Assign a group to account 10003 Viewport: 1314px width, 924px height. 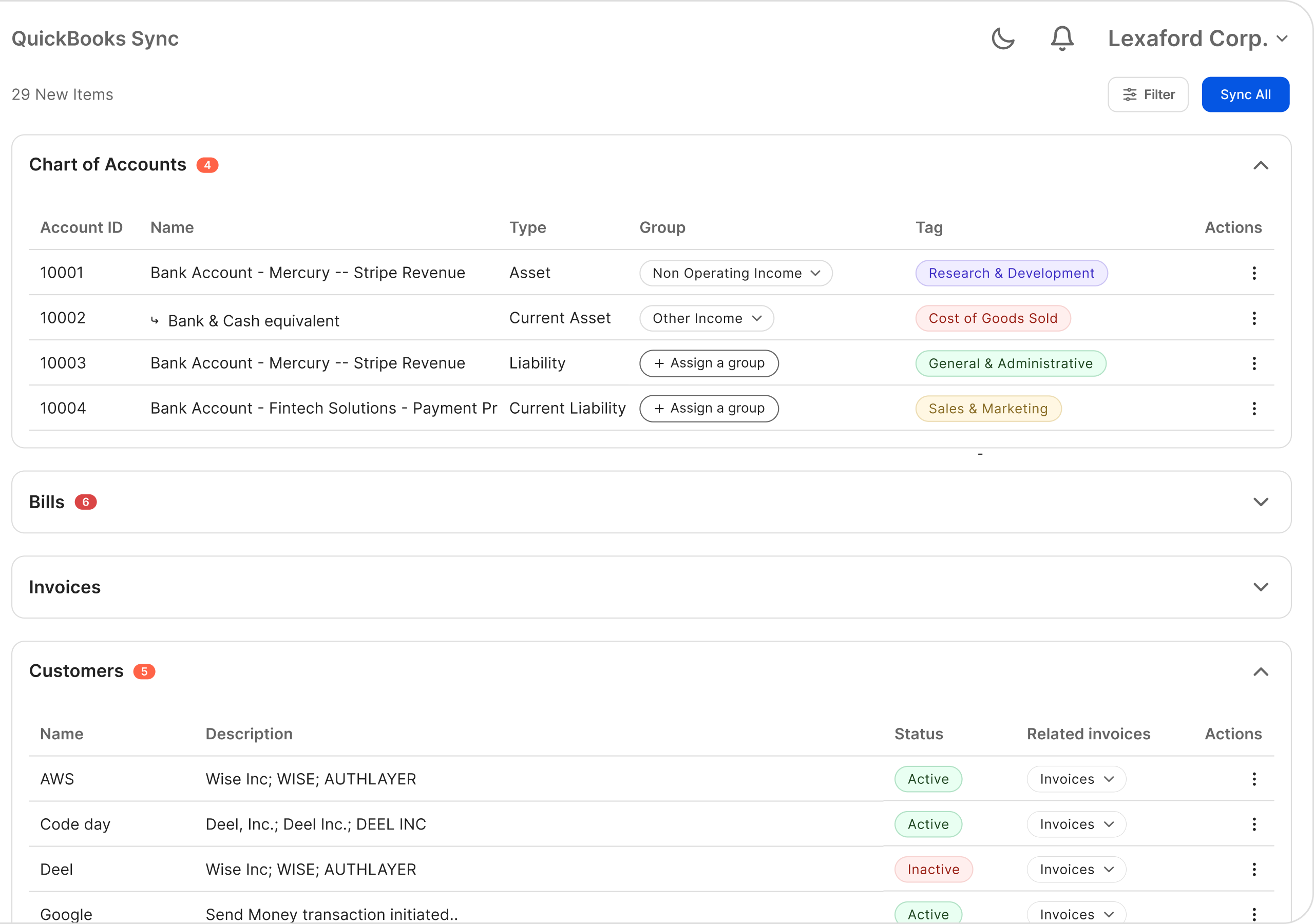point(709,363)
